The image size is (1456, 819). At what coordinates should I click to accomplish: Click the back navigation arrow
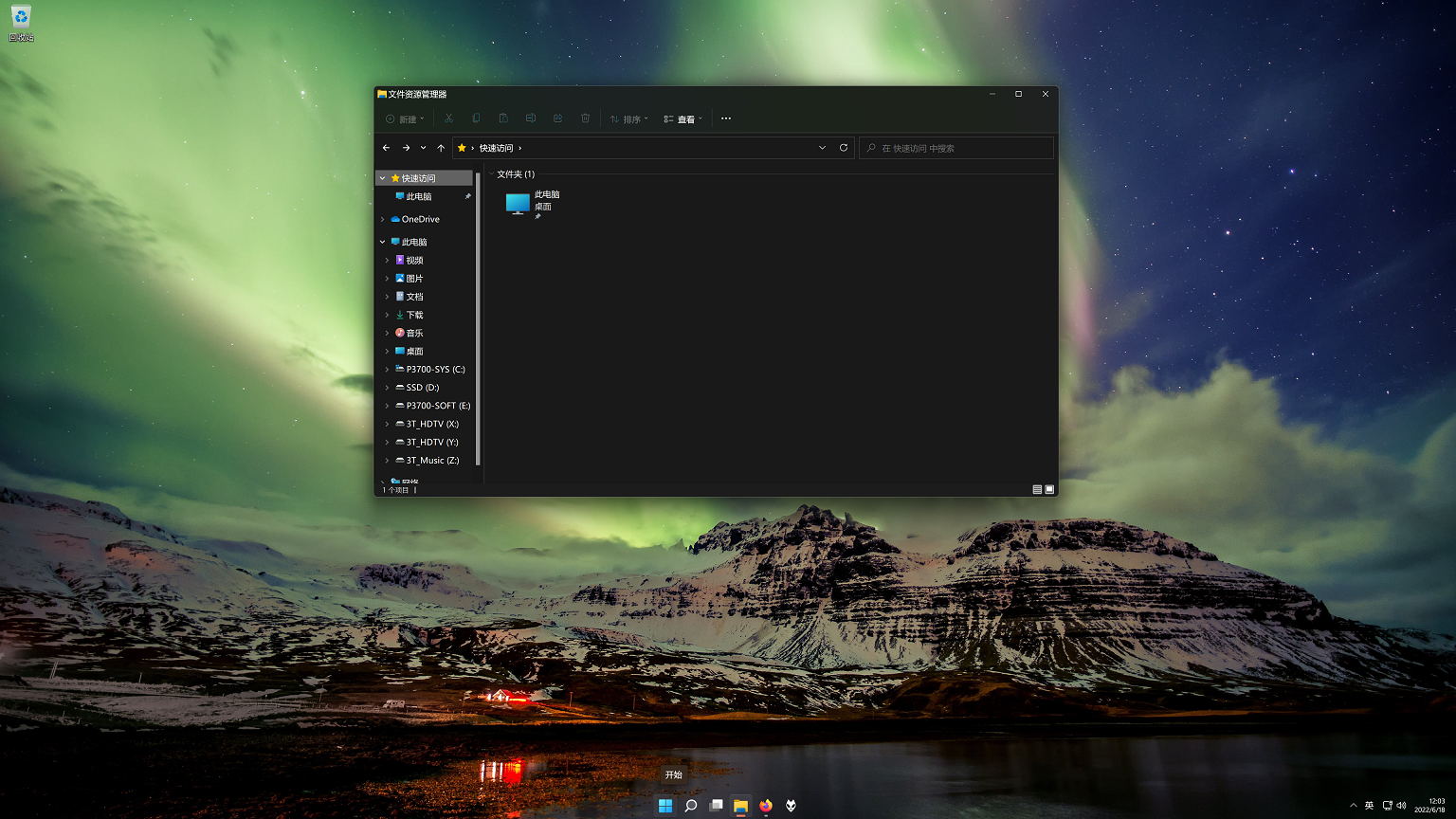[386, 148]
